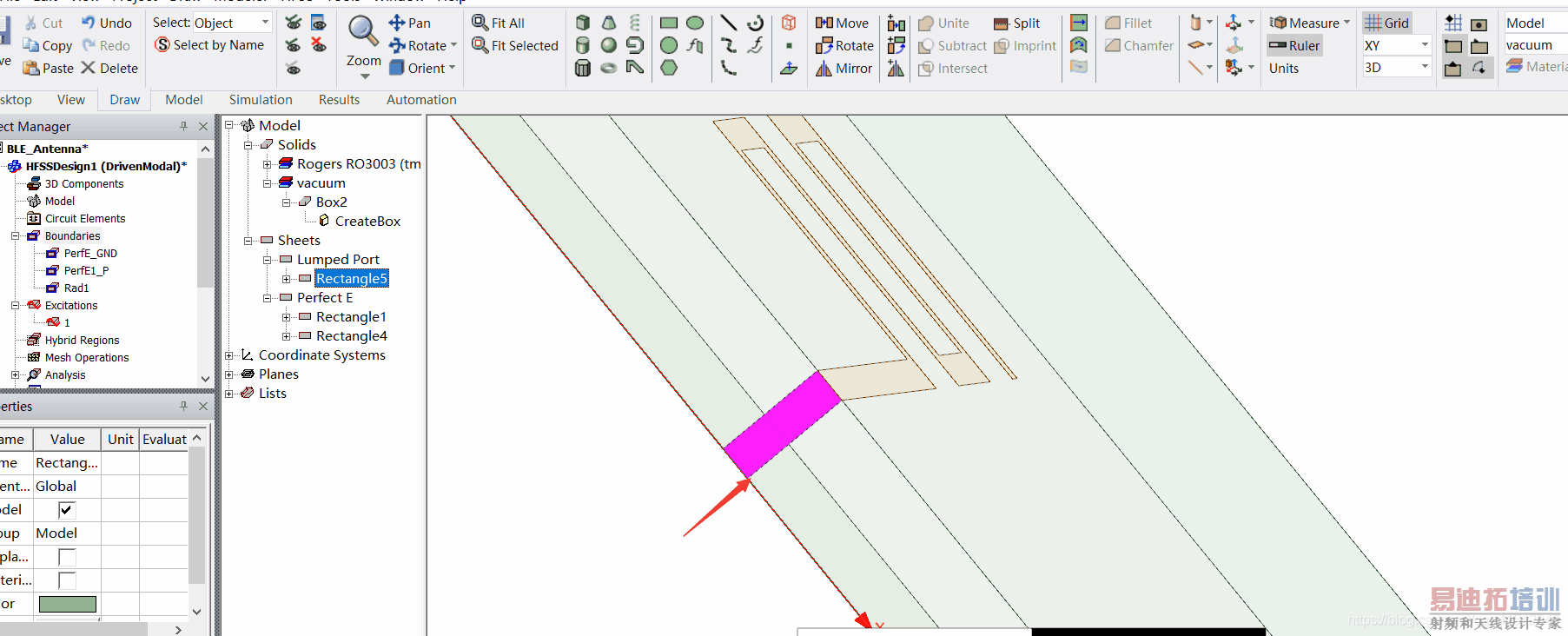Expand the Analysis node in Project Manager
This screenshot has width=1568, height=636.
15,374
